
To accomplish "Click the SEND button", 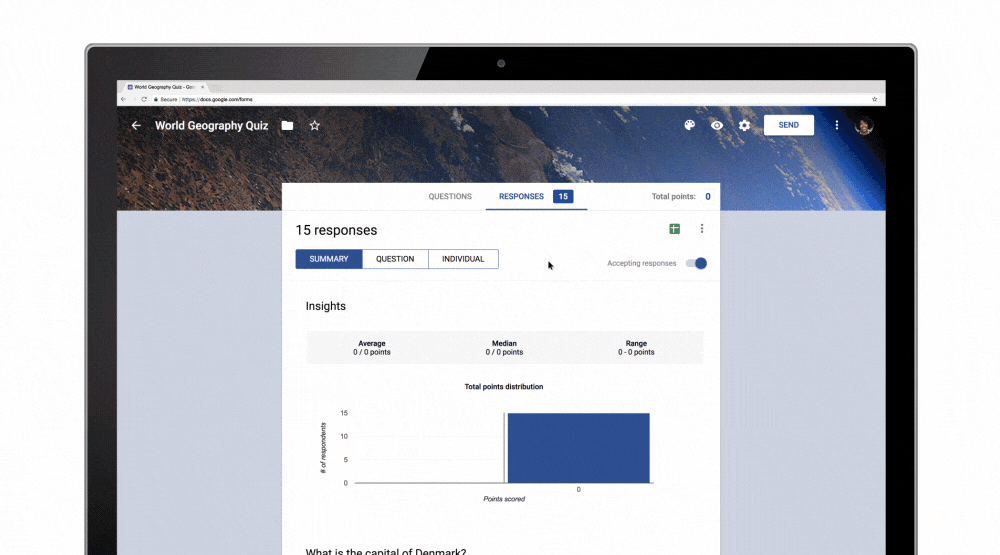I will [788, 125].
